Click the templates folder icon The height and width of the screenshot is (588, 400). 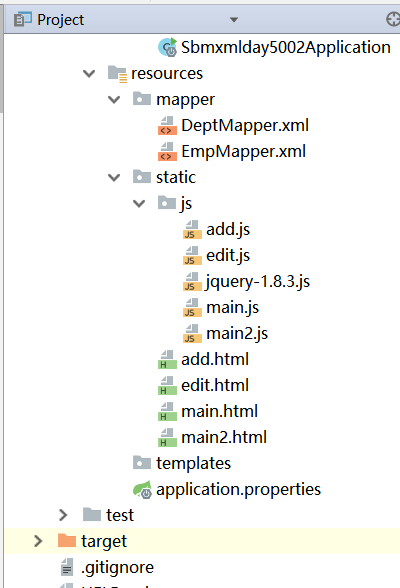point(142,462)
